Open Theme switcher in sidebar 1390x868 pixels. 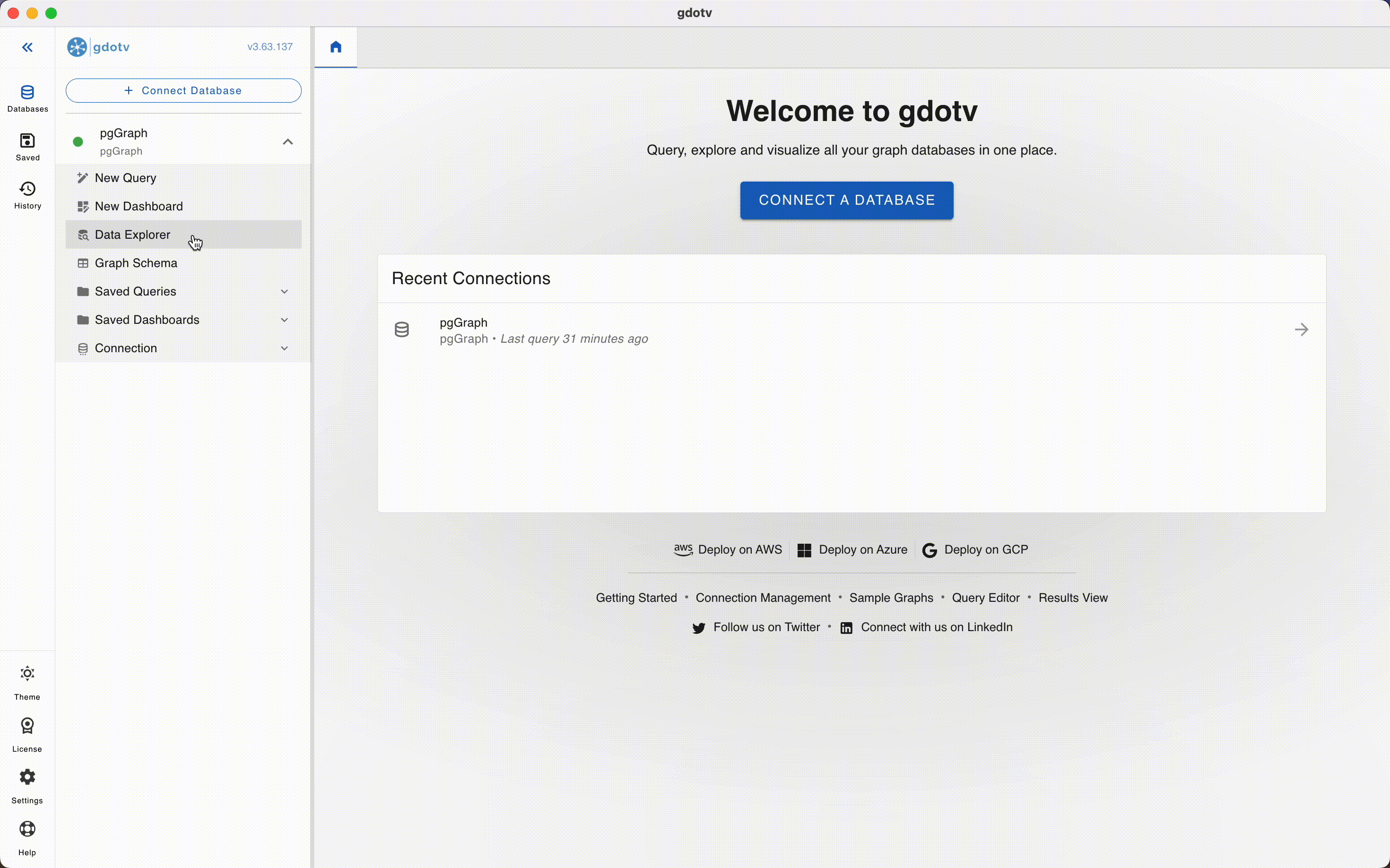pyautogui.click(x=27, y=683)
